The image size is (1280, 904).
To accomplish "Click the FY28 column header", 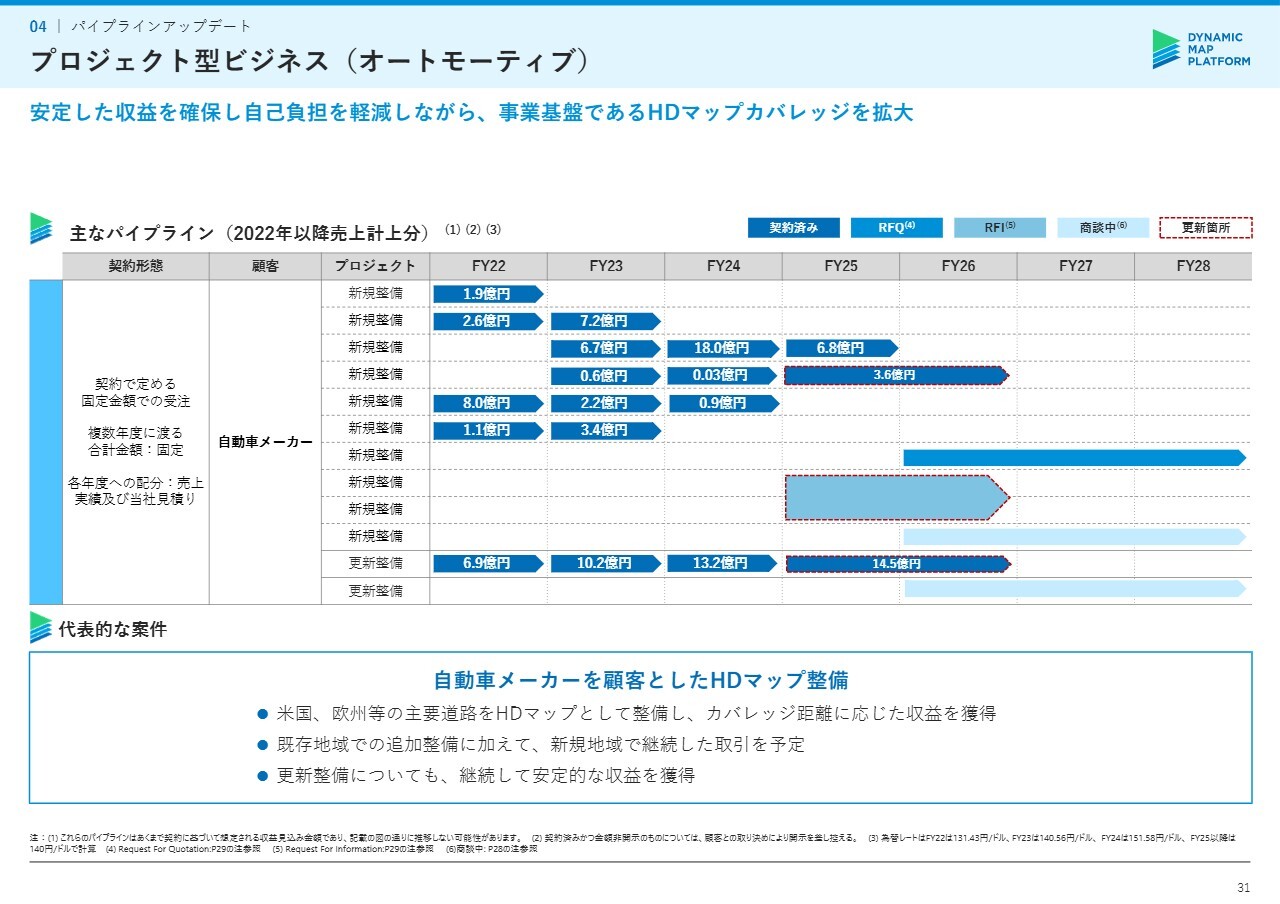I will [x=1193, y=266].
